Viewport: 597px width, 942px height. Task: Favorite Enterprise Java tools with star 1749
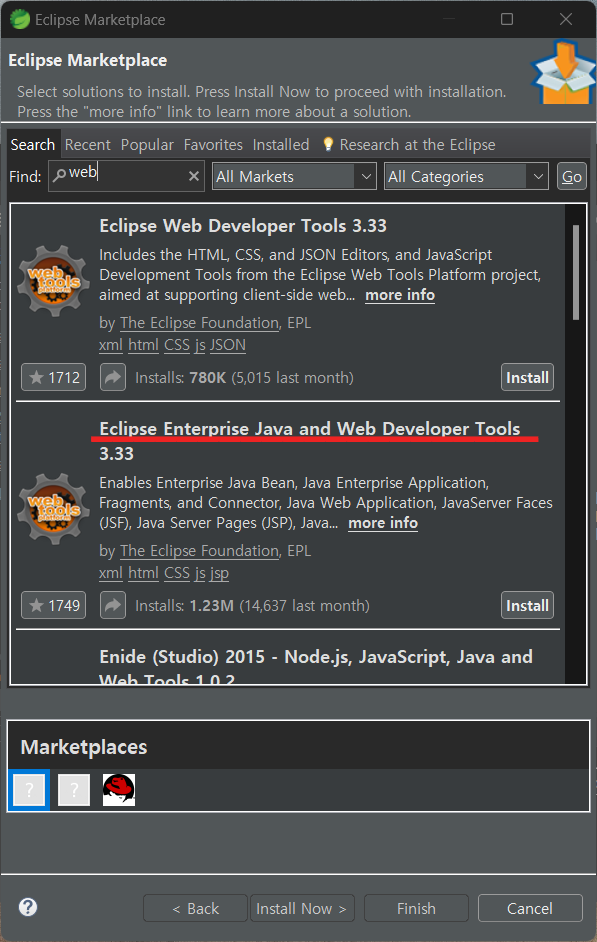coord(54,605)
